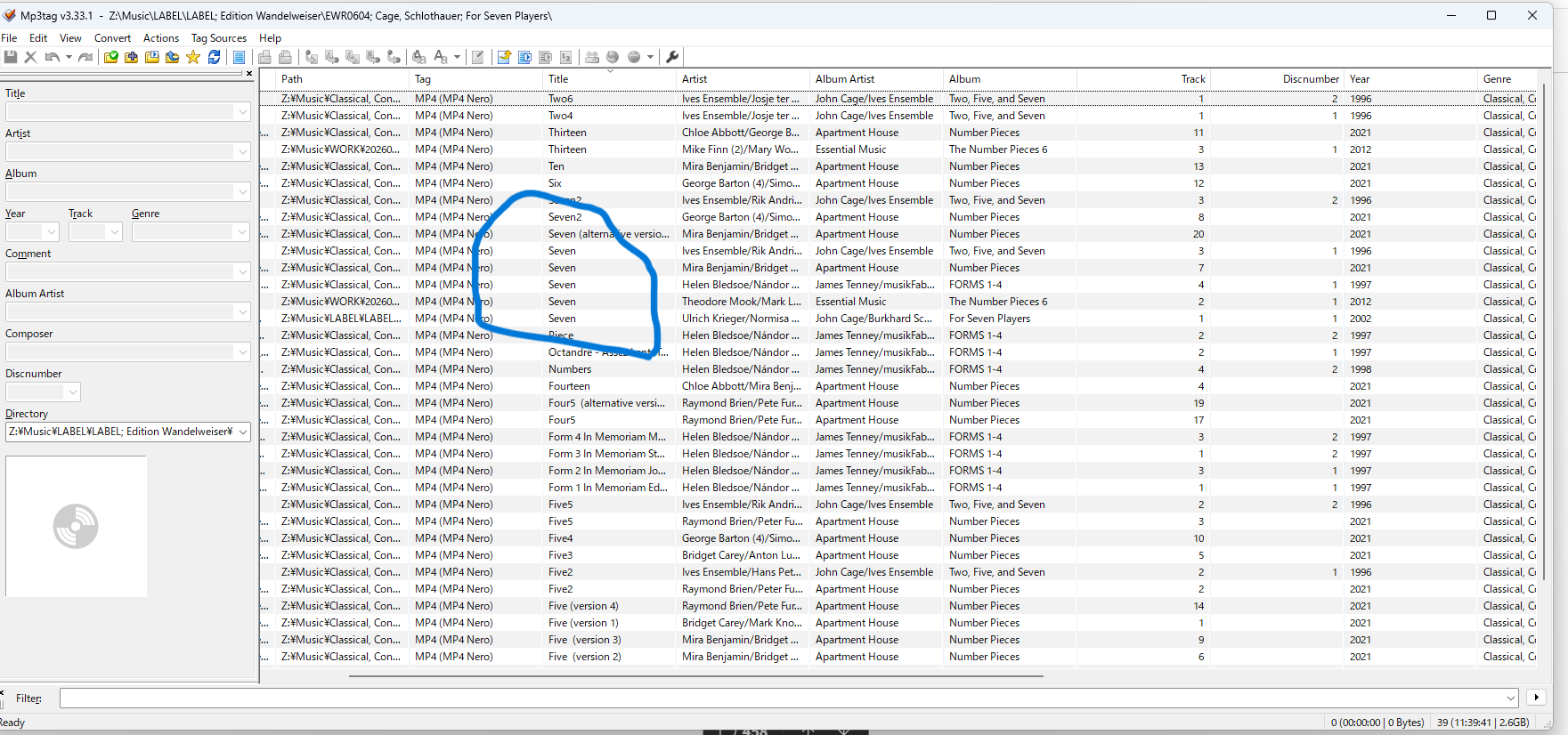Open the Tag Sources menu
Image resolution: width=1568 pixels, height=735 pixels.
(x=218, y=38)
